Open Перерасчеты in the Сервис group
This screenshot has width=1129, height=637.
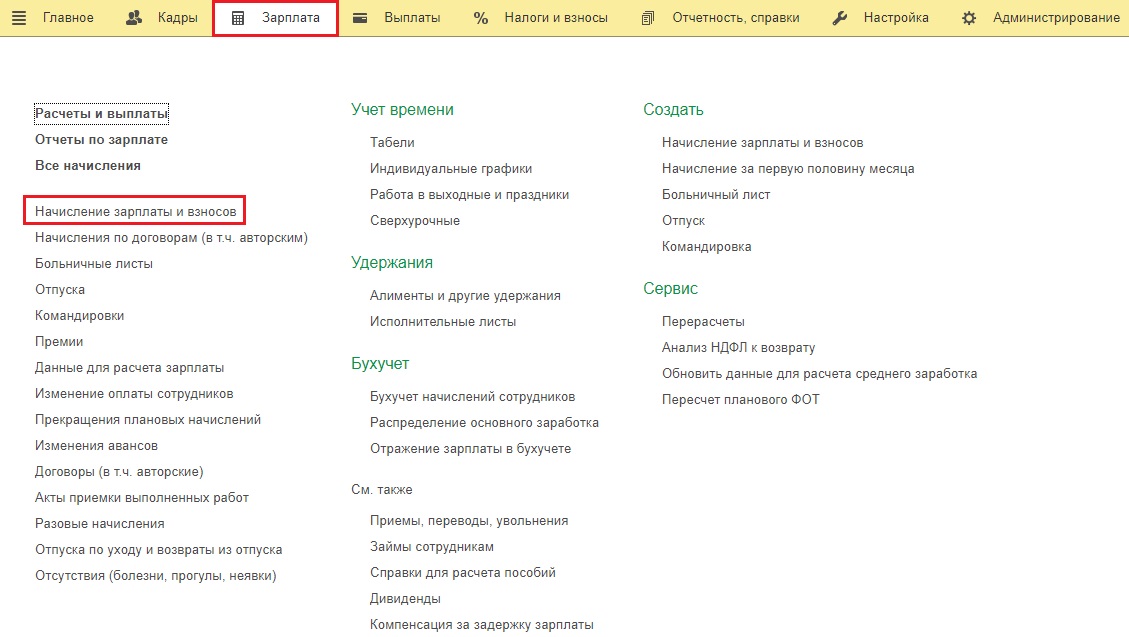tap(703, 322)
